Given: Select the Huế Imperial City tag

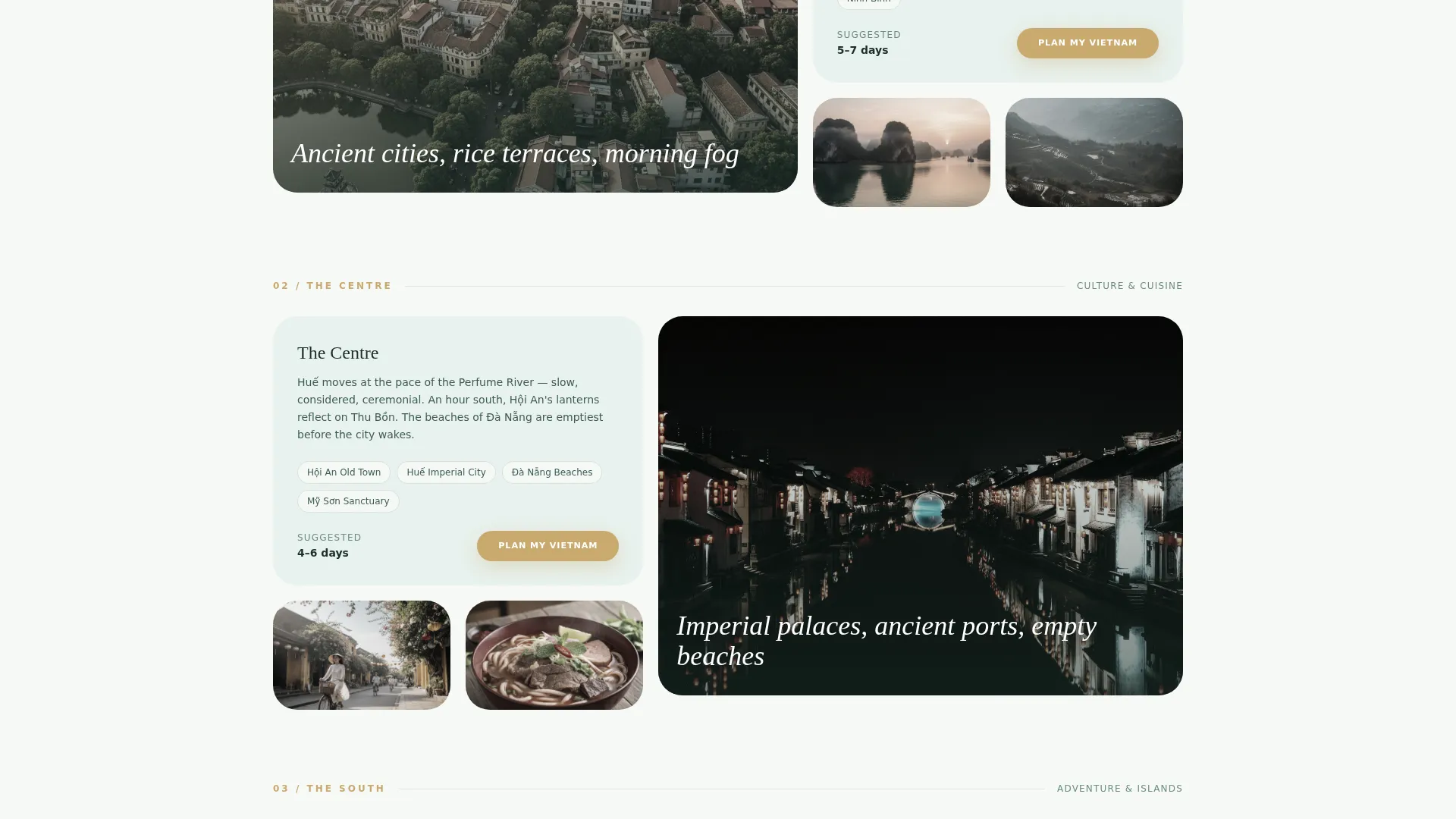Looking at the screenshot, I should tap(446, 472).
